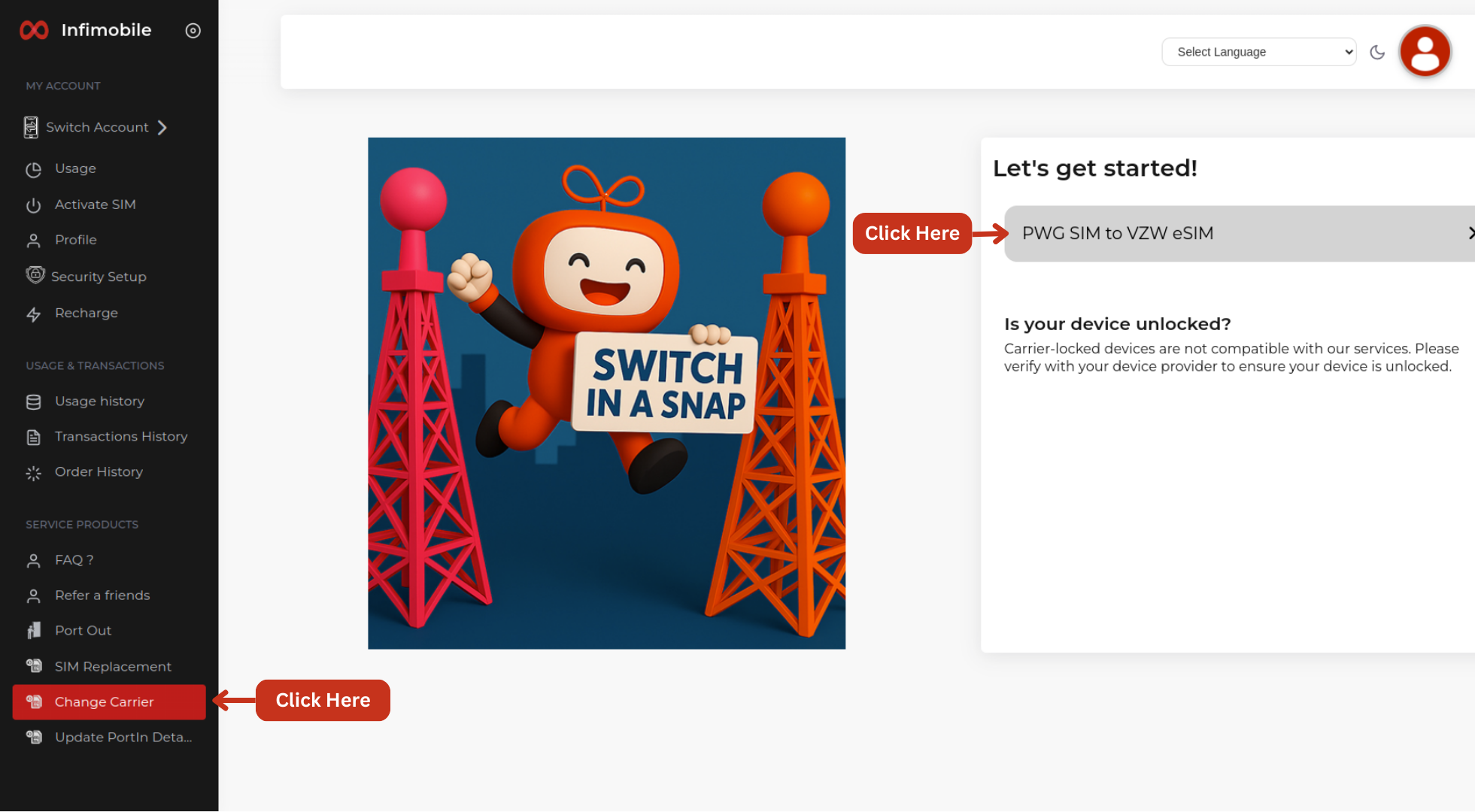Open the Profile menu item
The width and height of the screenshot is (1475, 812).
pos(75,240)
